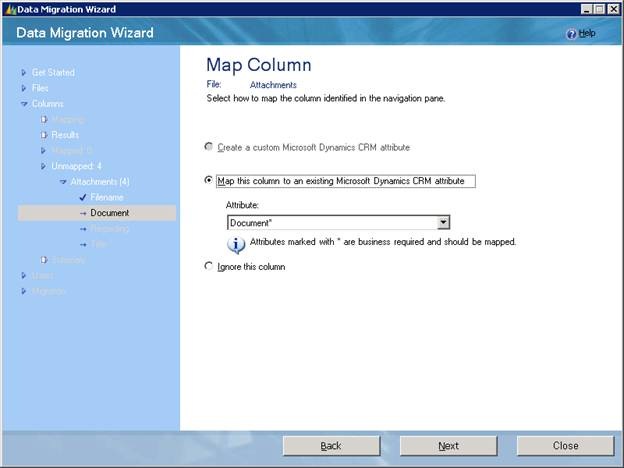Screen dimensions: 624x468
Task: Select 'Map this column to an existing' option
Action: coord(209,181)
